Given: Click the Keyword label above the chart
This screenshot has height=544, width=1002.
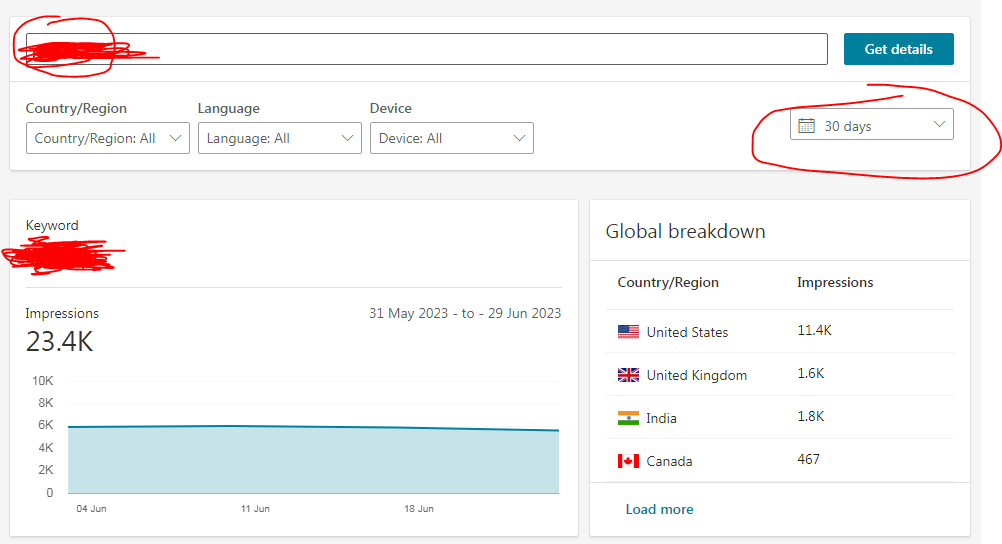Looking at the screenshot, I should point(52,226).
